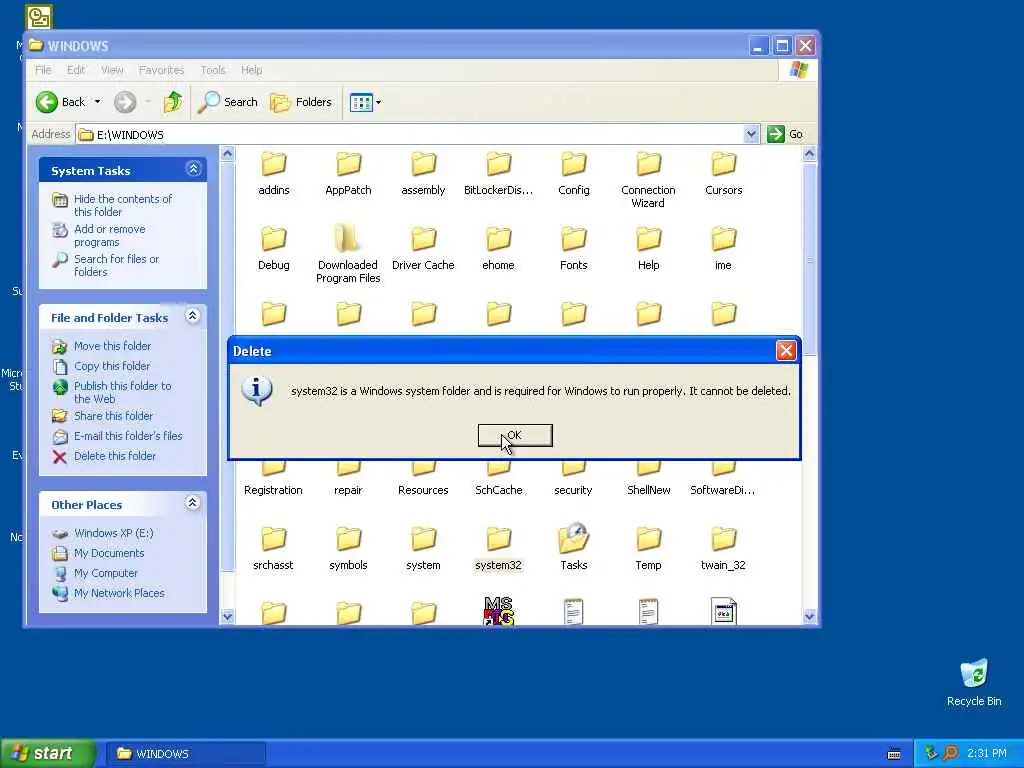
Task: Click the green Up folder icon
Action: (x=173, y=102)
